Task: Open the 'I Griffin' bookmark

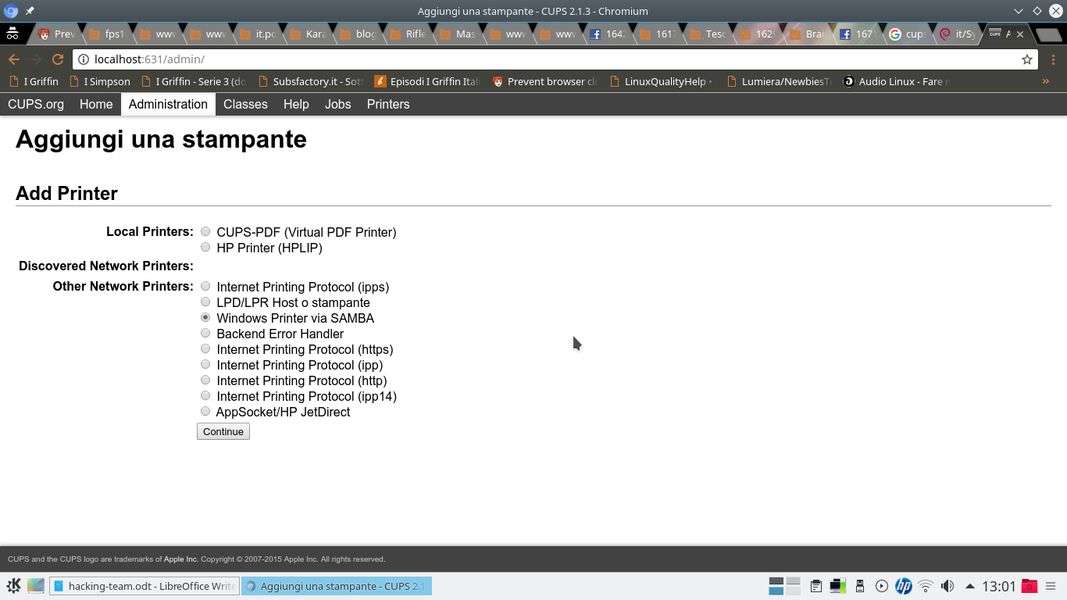Action: [34, 81]
